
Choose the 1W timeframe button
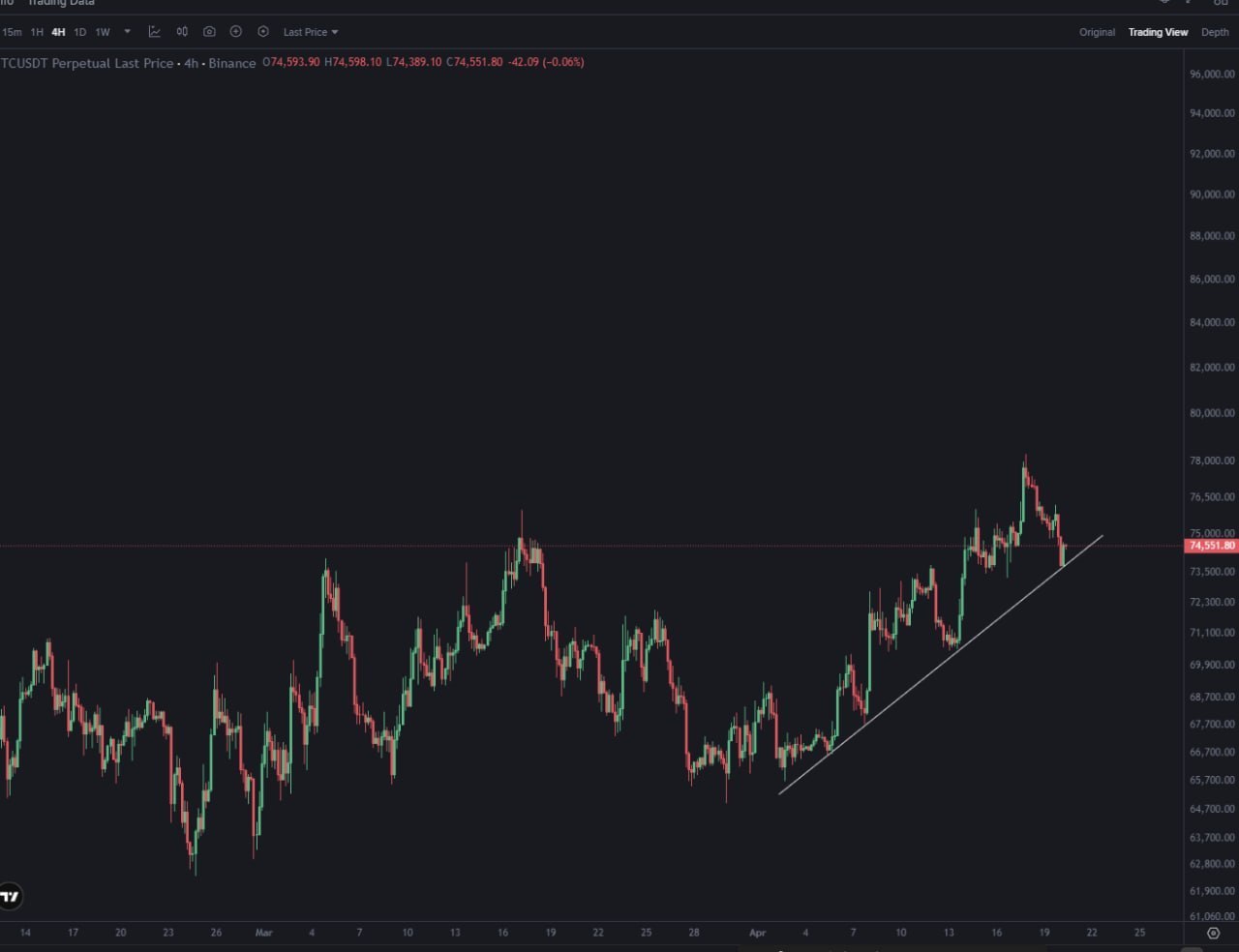pos(103,32)
